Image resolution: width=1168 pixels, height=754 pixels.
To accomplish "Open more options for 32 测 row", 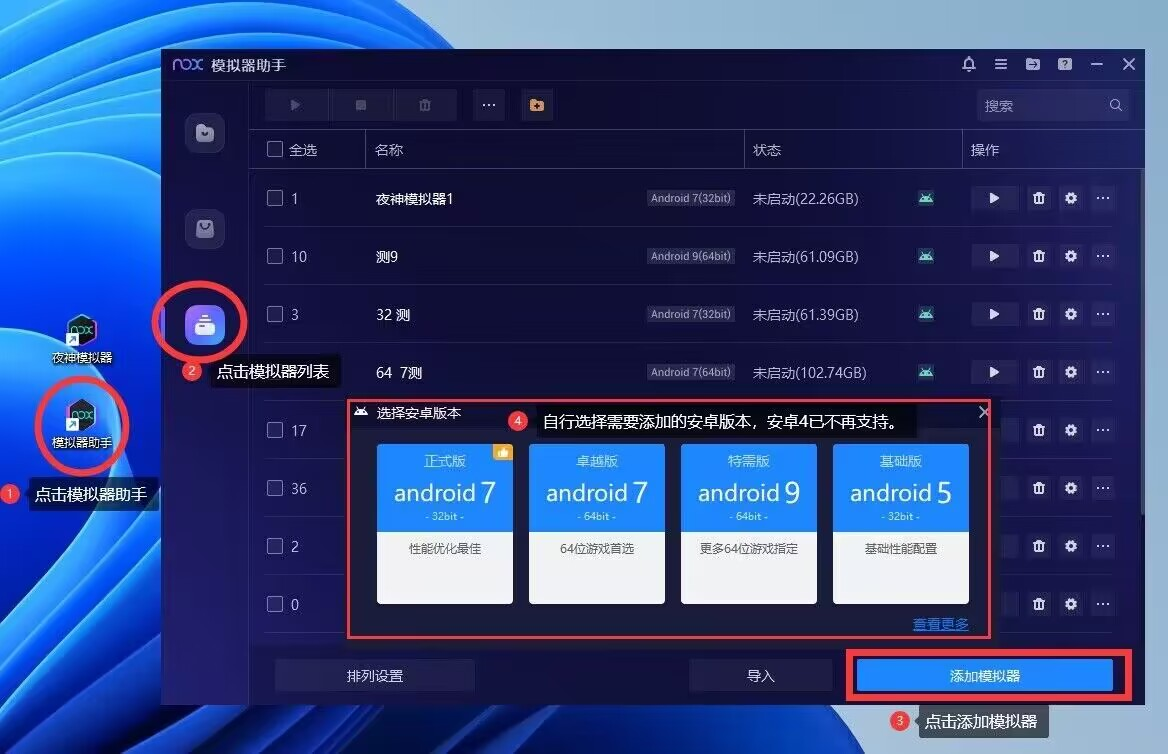I will click(x=1103, y=314).
